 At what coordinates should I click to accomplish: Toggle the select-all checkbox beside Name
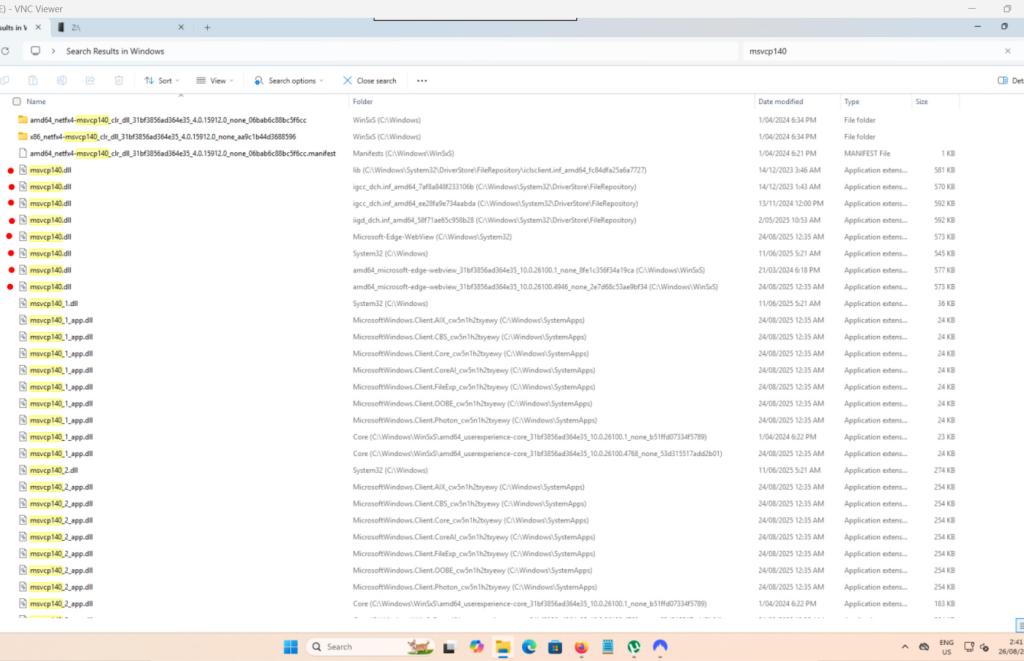pyautogui.click(x=16, y=102)
